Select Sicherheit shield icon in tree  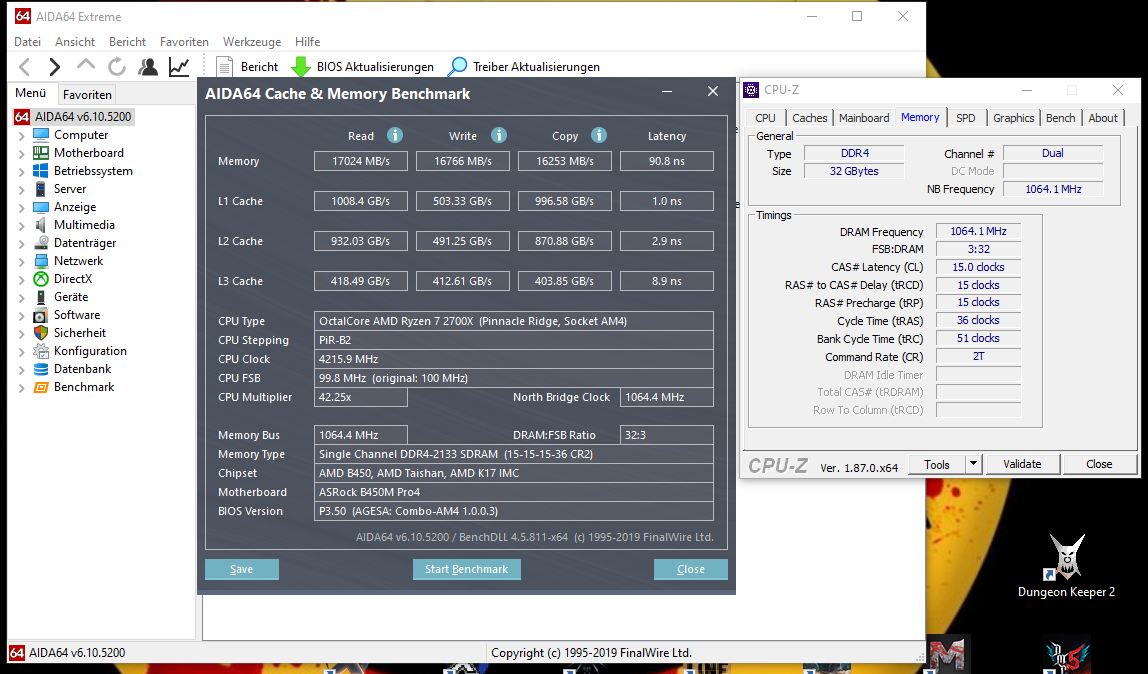click(41, 333)
